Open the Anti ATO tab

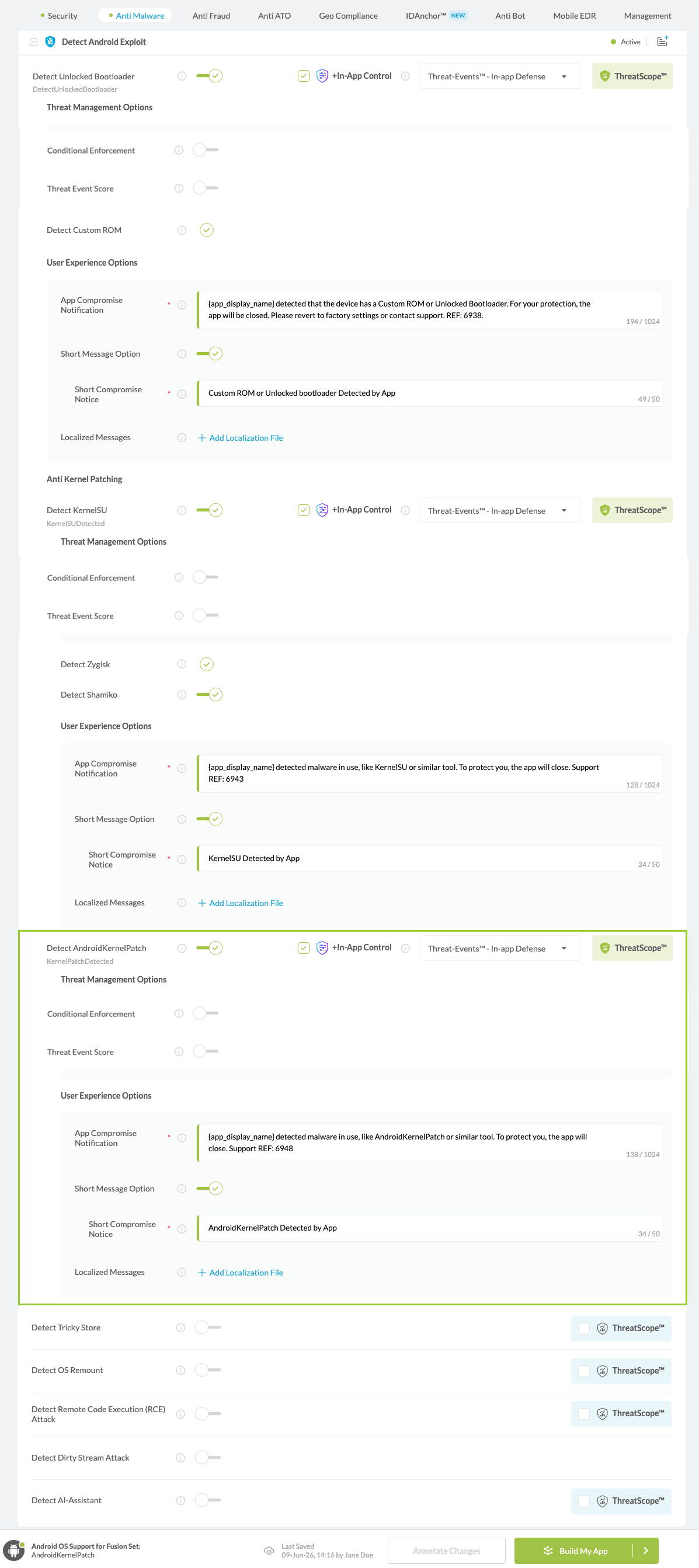tap(274, 16)
